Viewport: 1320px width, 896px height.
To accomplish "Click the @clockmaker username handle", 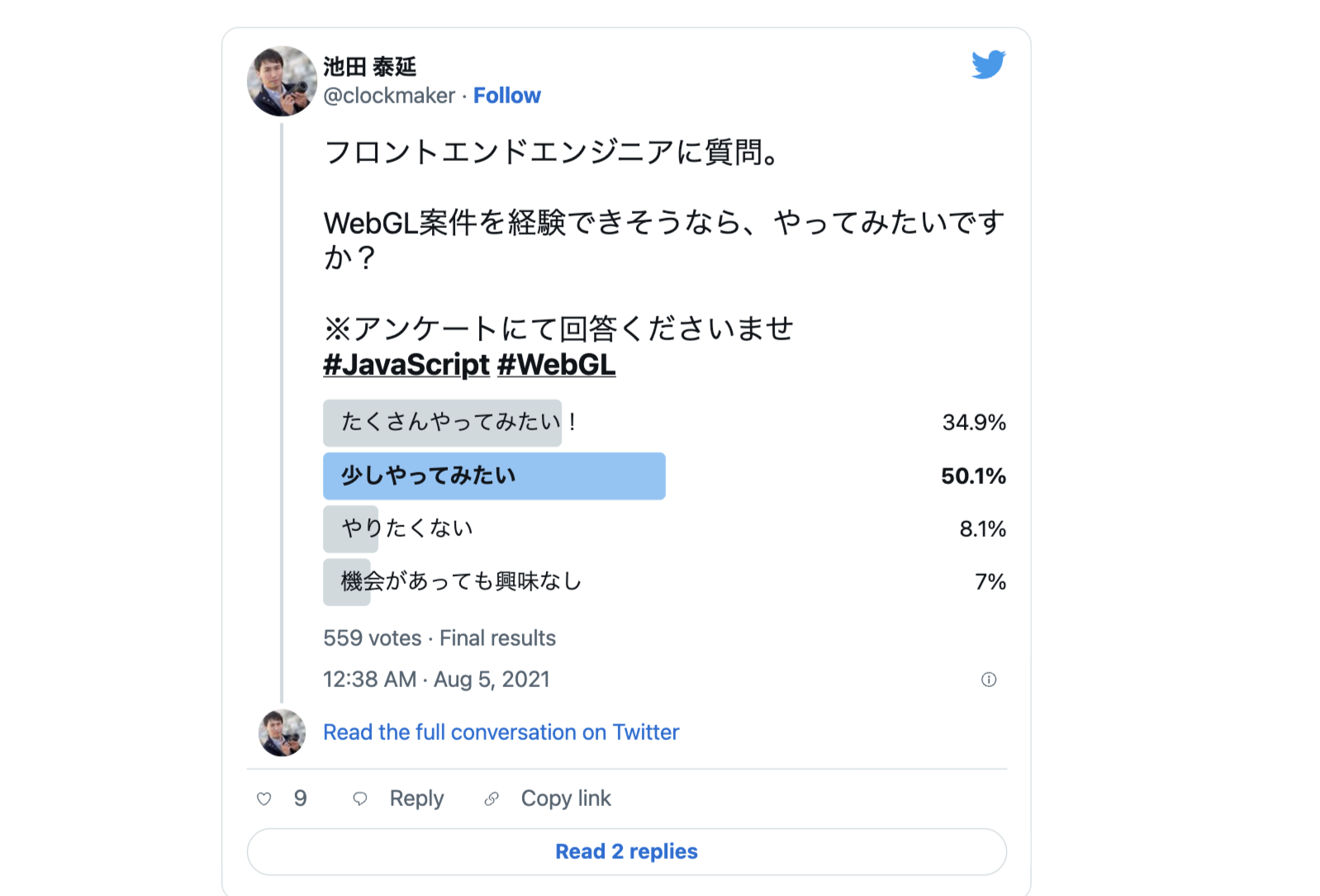I will click(389, 96).
